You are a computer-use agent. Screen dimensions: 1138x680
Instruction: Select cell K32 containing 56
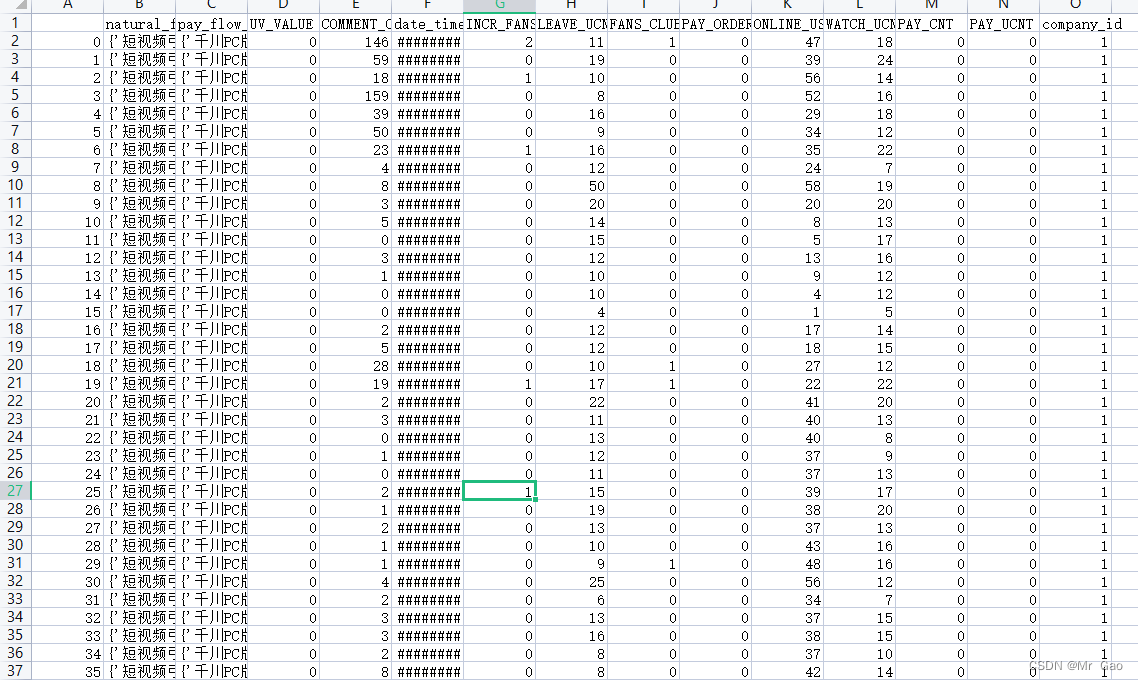pyautogui.click(x=787, y=581)
